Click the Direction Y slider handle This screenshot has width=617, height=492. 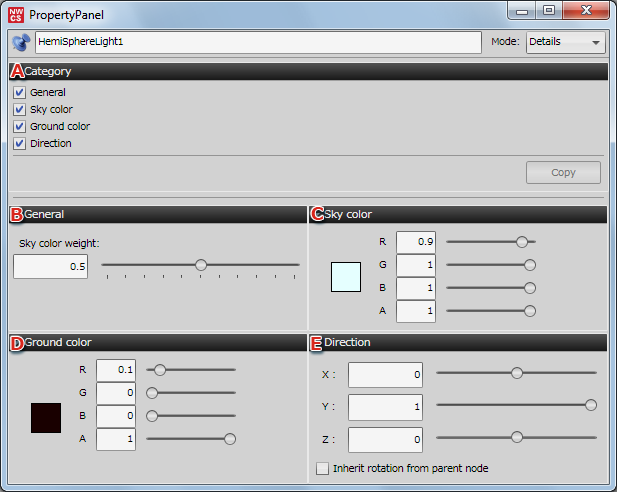tap(590, 405)
